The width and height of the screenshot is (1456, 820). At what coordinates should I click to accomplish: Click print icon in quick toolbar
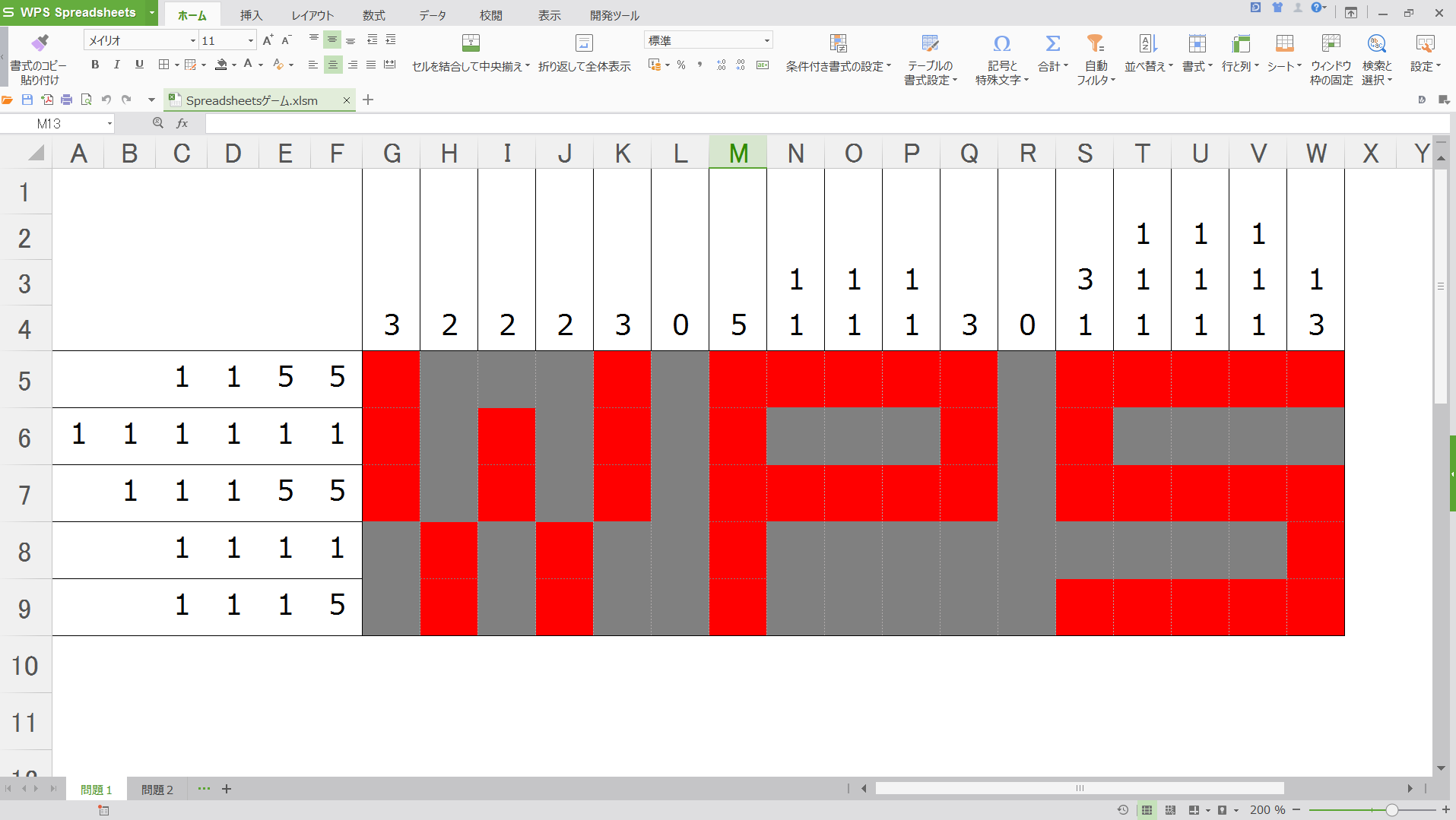(x=67, y=100)
